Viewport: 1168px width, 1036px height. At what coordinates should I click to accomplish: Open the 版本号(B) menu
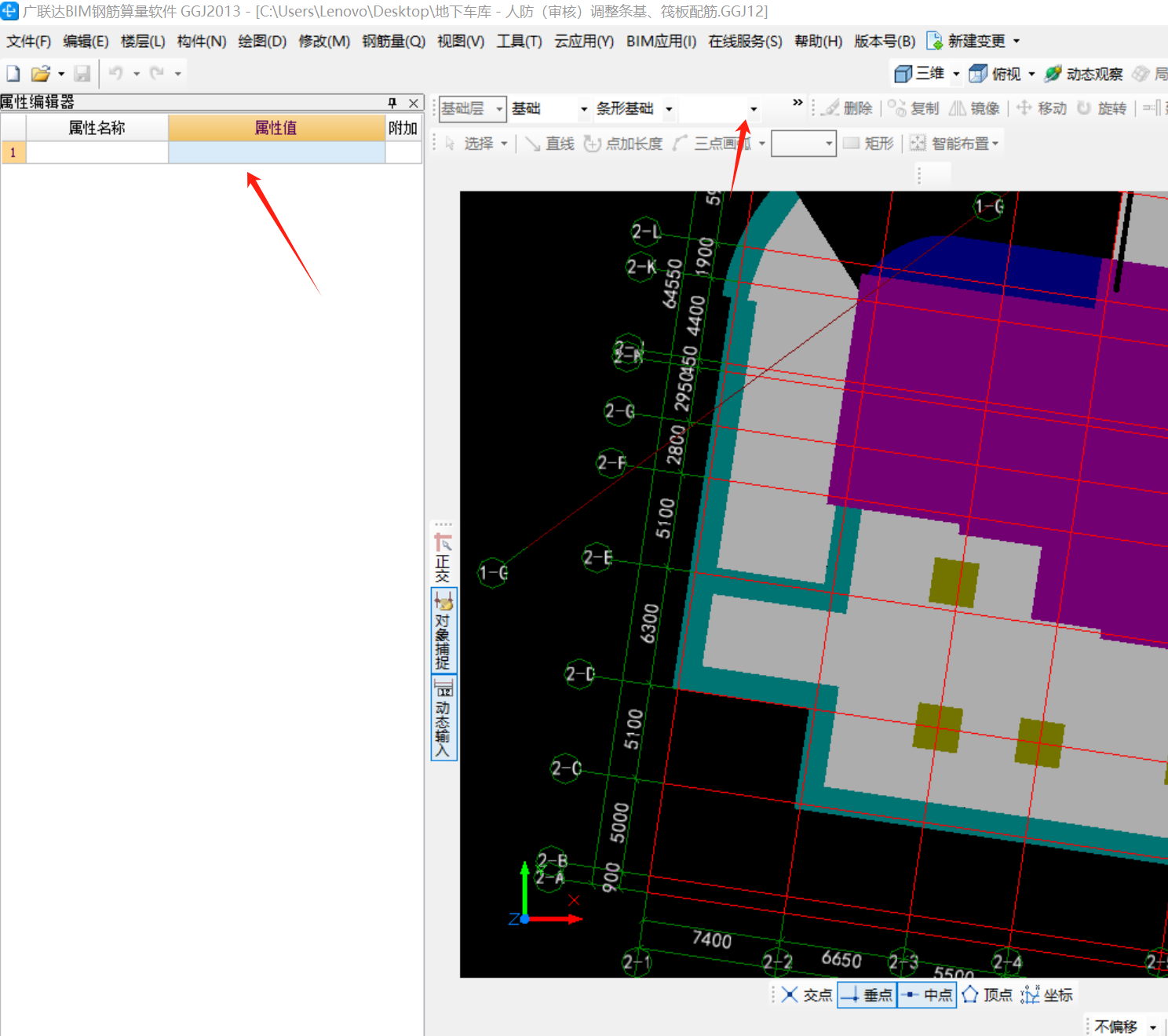point(885,42)
